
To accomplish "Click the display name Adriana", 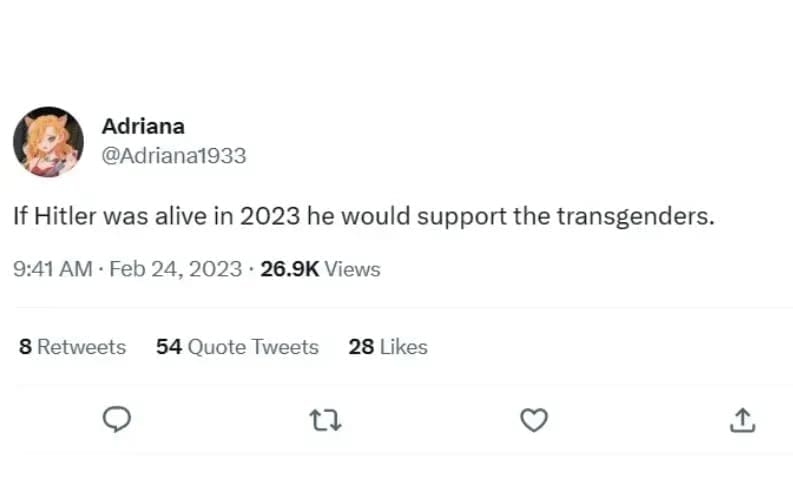I will [143, 127].
